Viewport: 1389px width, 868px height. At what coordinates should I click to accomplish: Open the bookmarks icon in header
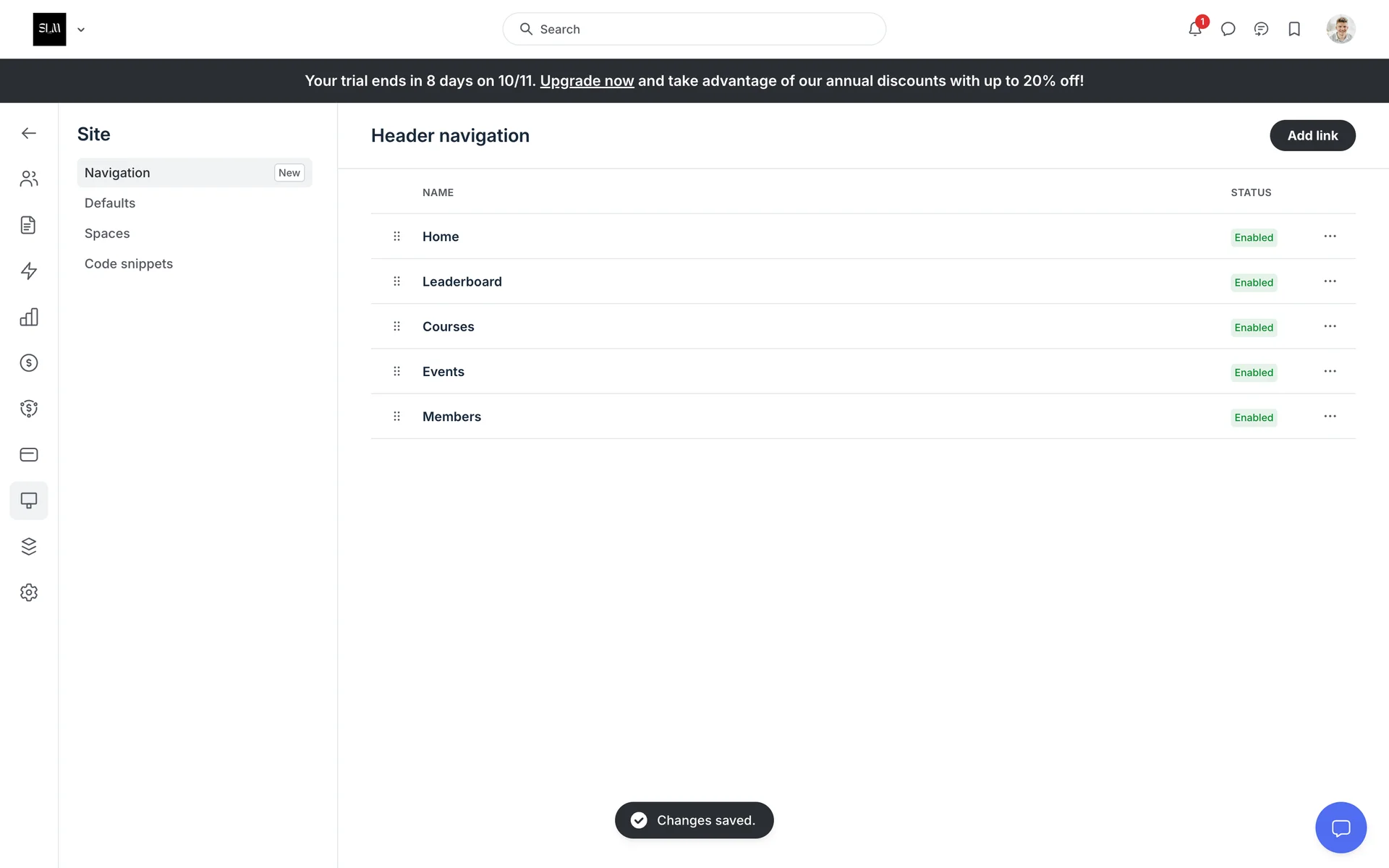(x=1294, y=29)
